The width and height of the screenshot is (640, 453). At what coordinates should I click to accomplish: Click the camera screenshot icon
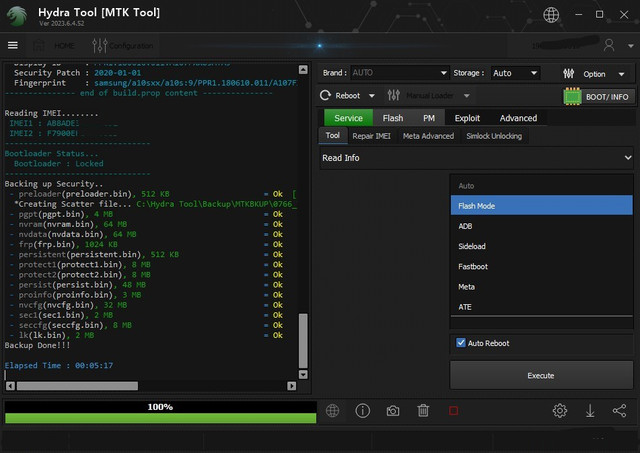tap(393, 411)
